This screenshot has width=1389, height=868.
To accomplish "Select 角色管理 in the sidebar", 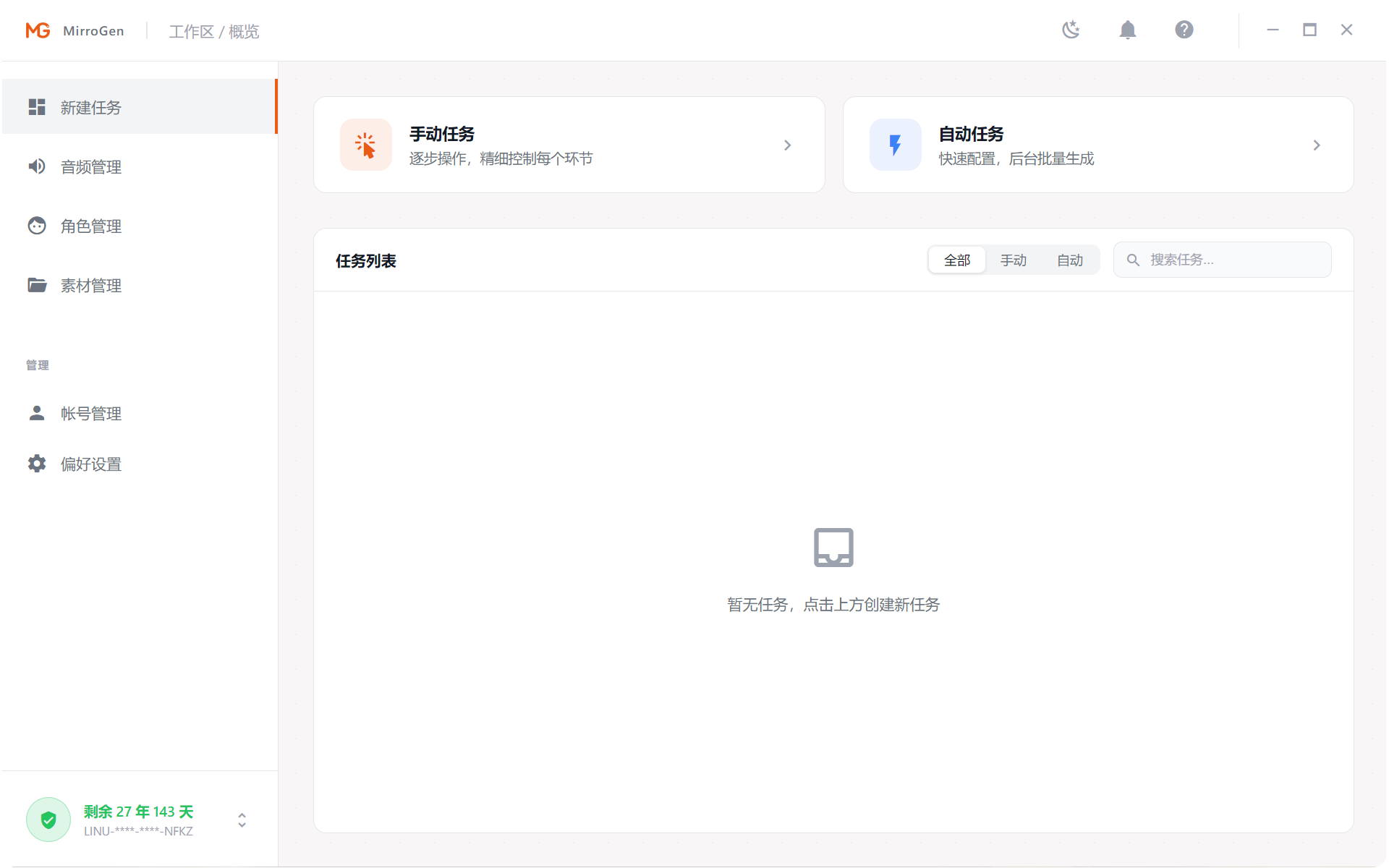I will pos(90,226).
